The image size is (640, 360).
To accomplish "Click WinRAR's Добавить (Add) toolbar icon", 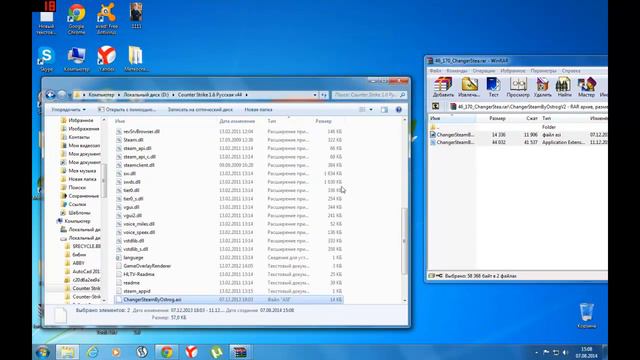I will tap(443, 87).
